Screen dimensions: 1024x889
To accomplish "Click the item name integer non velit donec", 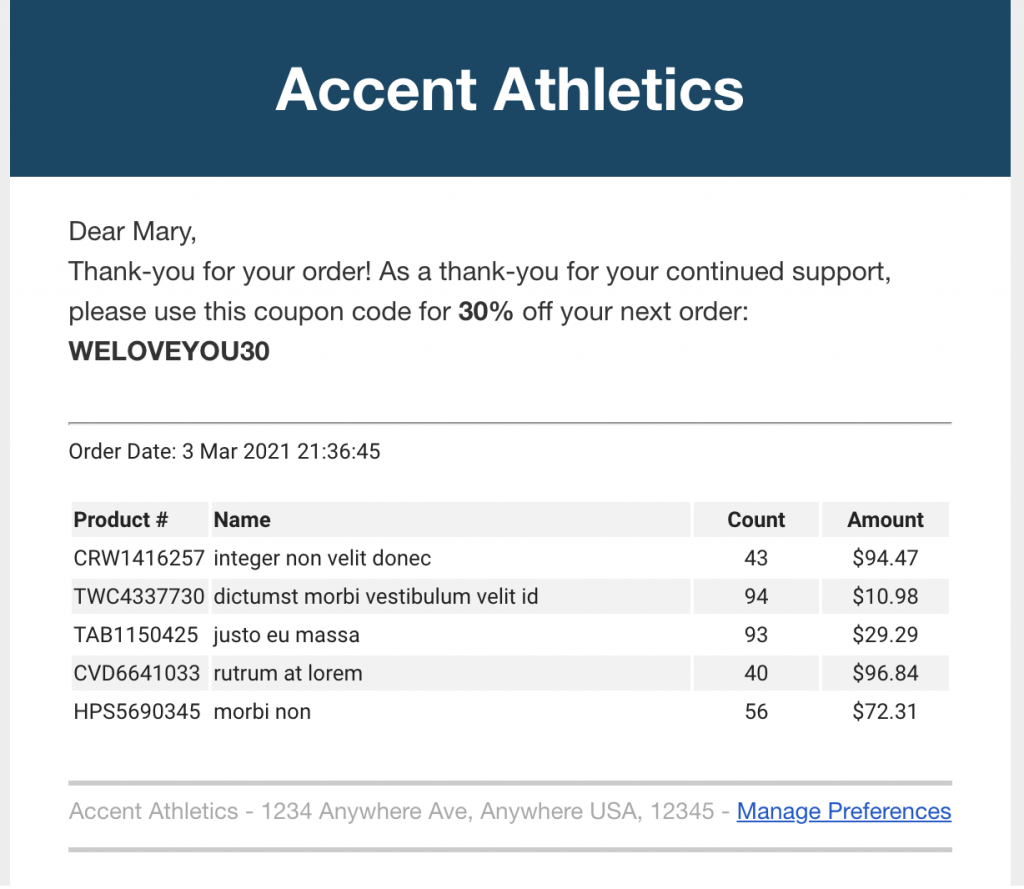I will [322, 558].
